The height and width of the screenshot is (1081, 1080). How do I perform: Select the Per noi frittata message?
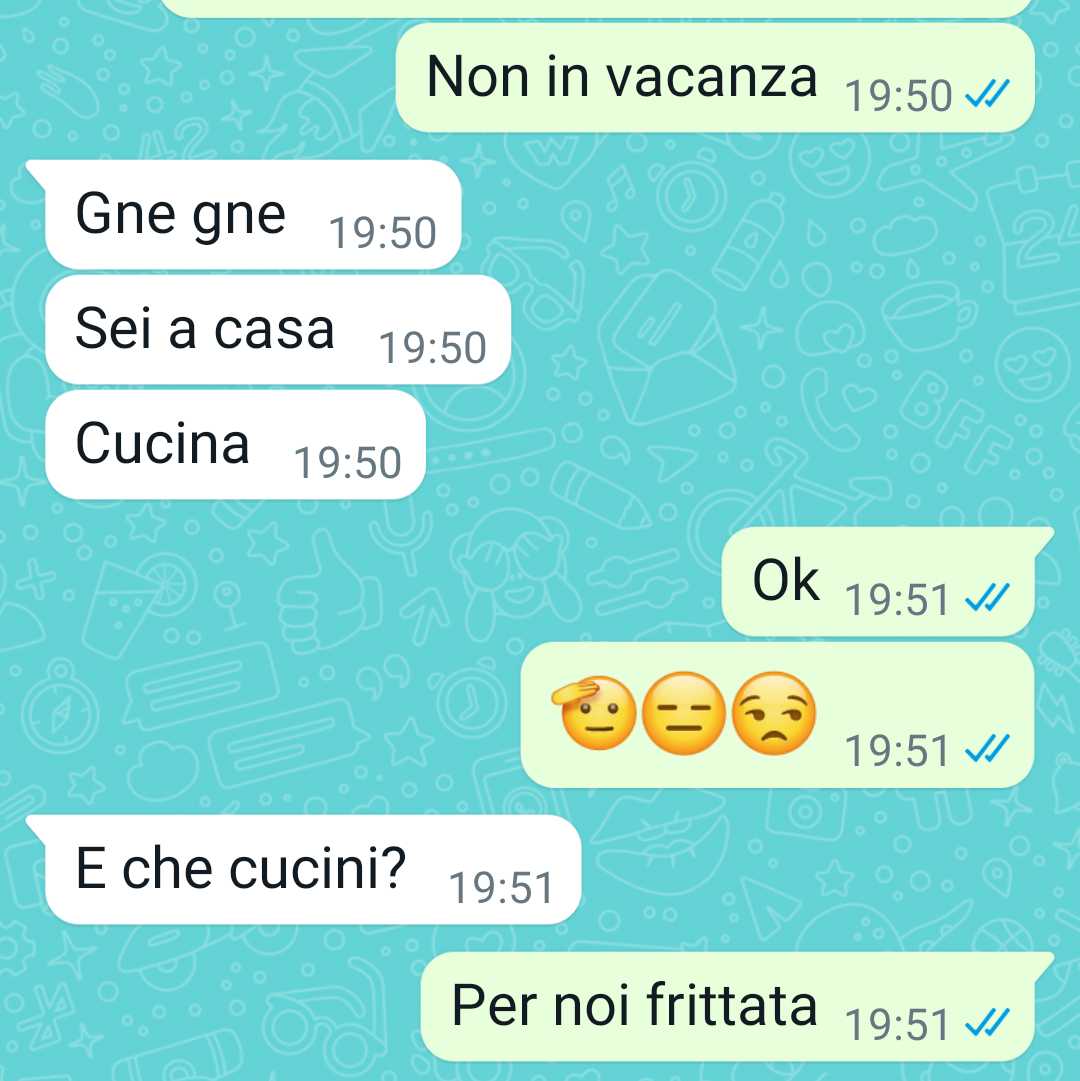point(737,1007)
